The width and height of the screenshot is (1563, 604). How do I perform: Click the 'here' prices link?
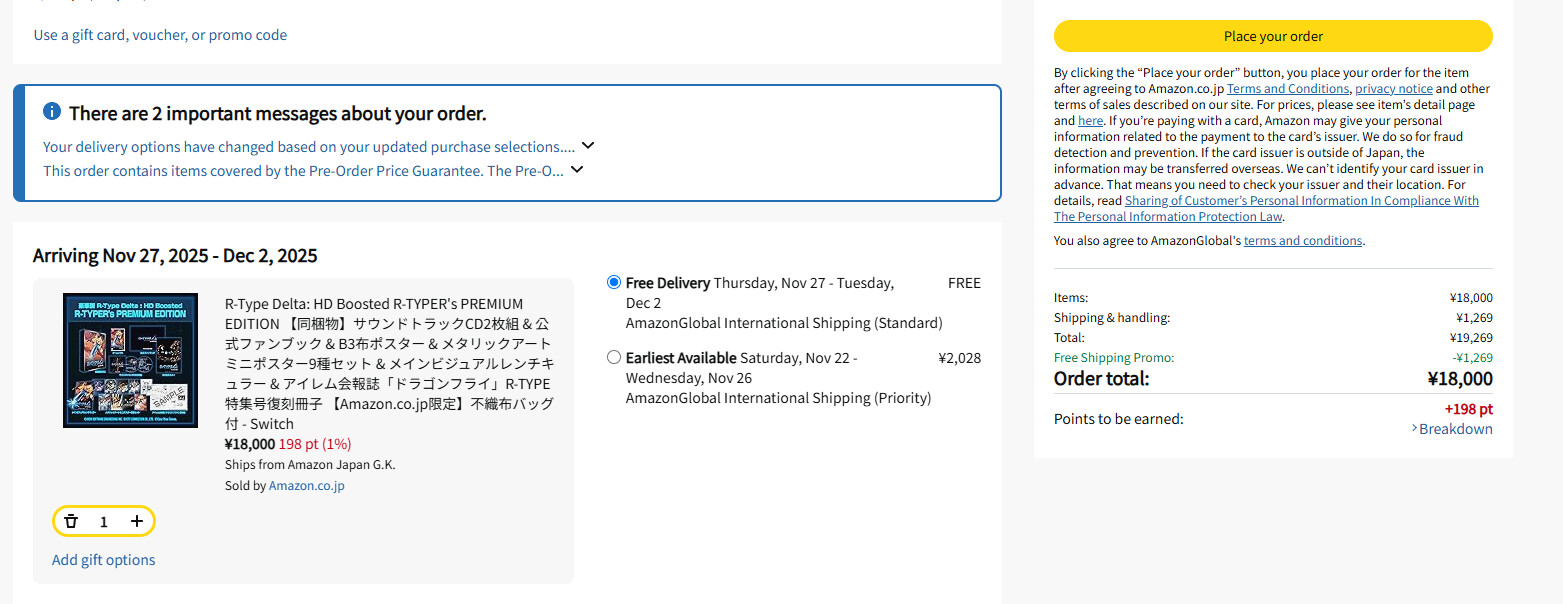click(x=1090, y=121)
